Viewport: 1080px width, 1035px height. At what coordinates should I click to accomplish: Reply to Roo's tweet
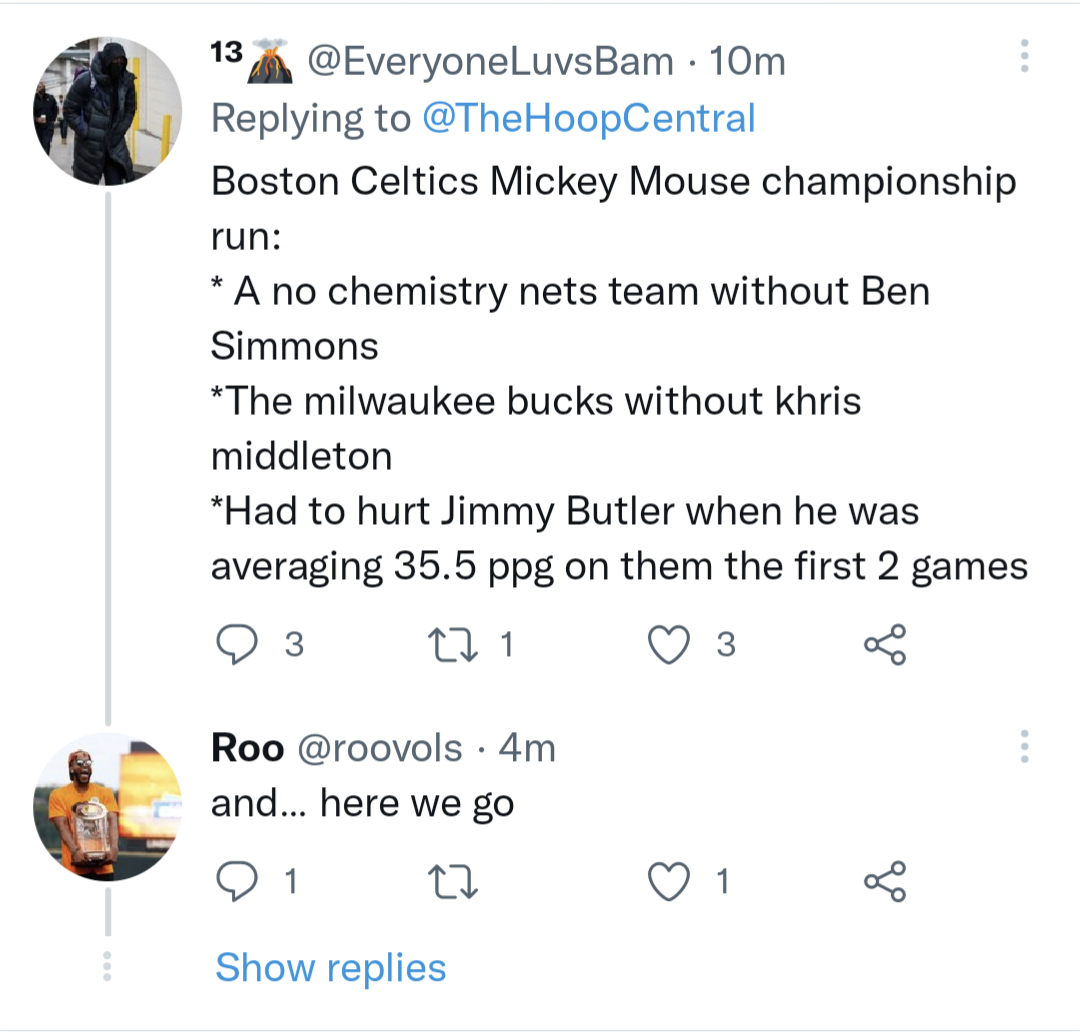click(x=237, y=881)
